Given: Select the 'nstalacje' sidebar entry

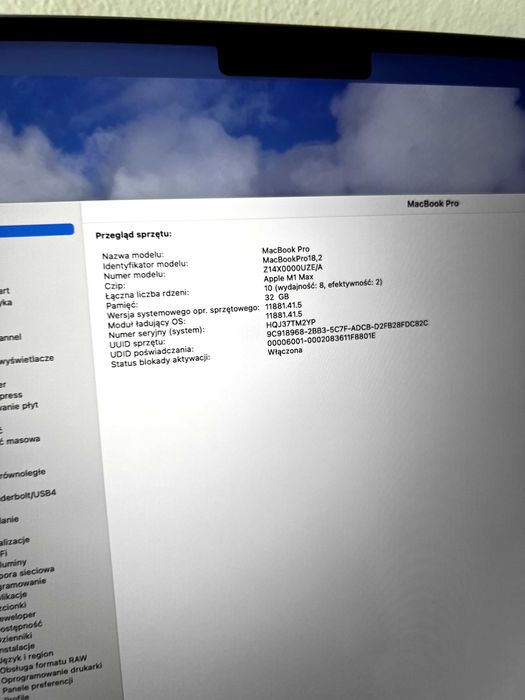Looking at the screenshot, I should 17,647.
